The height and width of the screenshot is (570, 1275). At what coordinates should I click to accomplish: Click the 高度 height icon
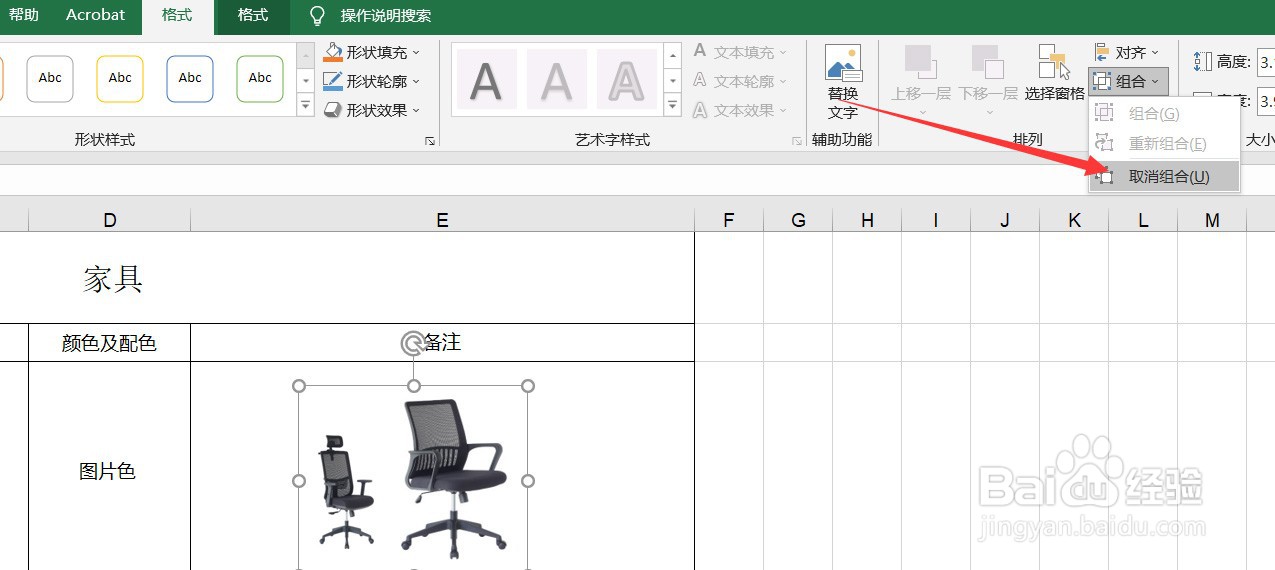click(x=1203, y=62)
